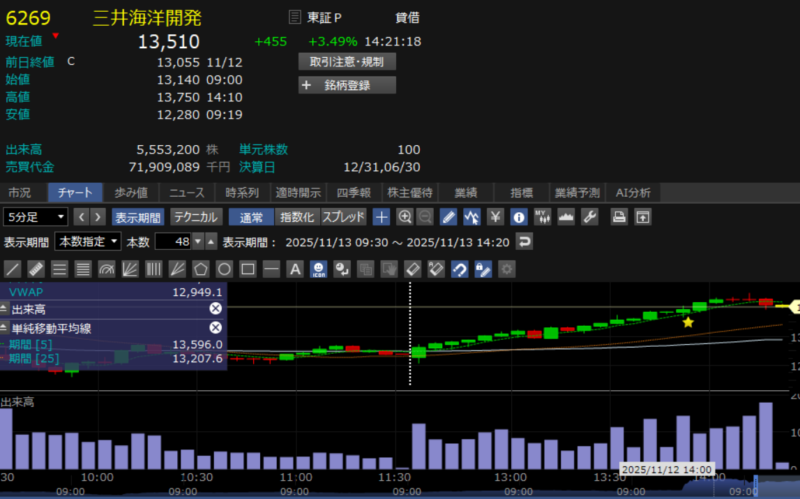
Task: Toggle the 指数化 chart mode
Action: [296, 217]
